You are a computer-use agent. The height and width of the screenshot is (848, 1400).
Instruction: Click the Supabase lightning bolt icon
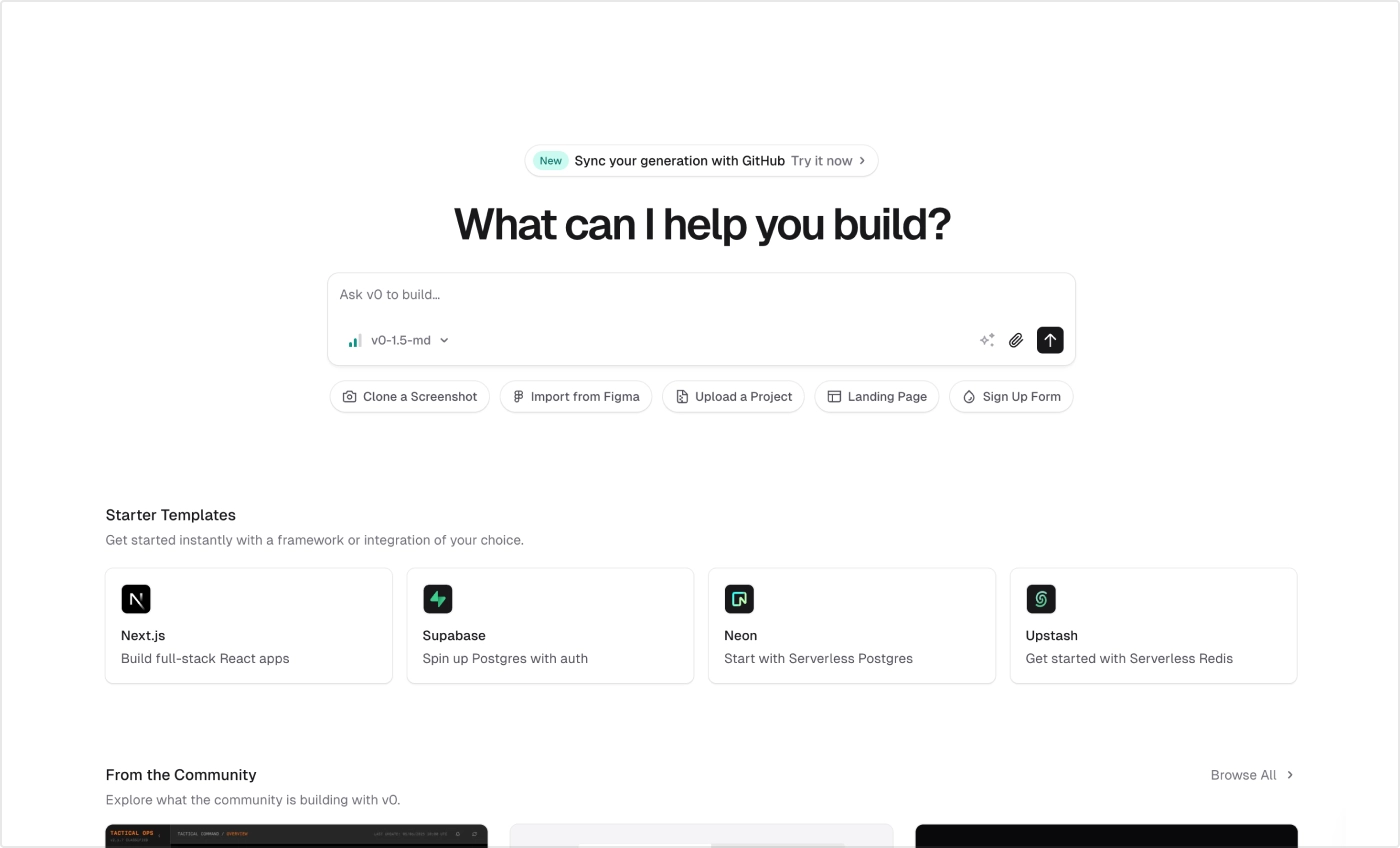click(x=438, y=599)
